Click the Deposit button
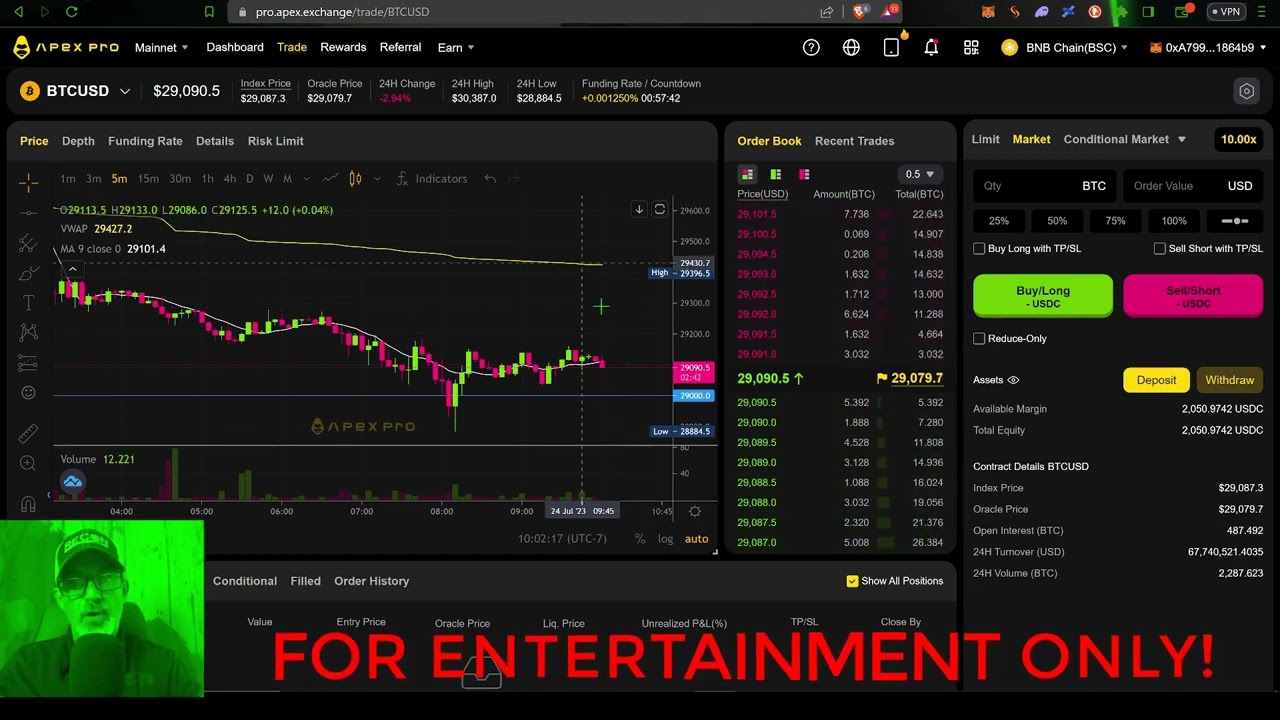1280x720 pixels. [1156, 380]
